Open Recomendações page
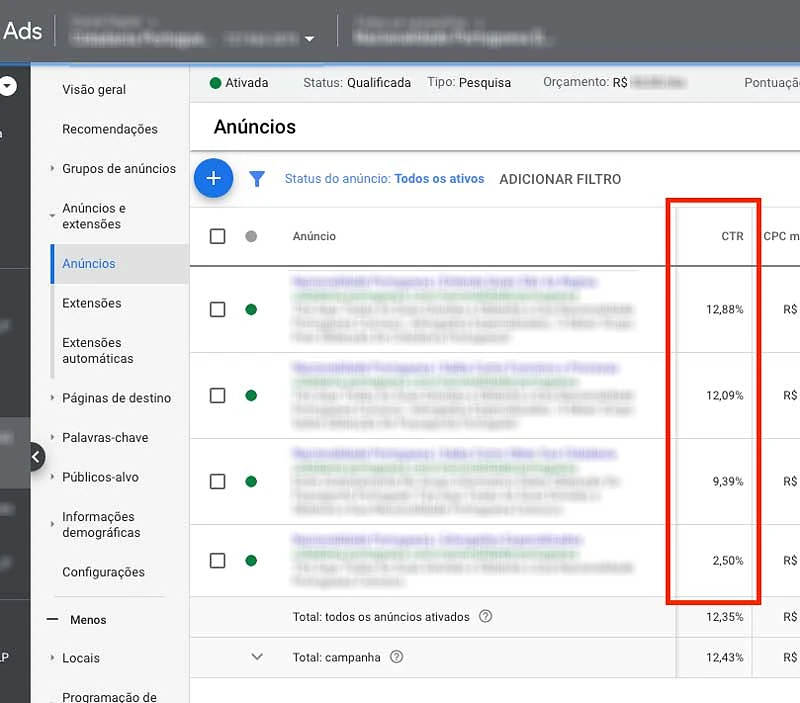The height and width of the screenshot is (703, 800). (x=110, y=129)
